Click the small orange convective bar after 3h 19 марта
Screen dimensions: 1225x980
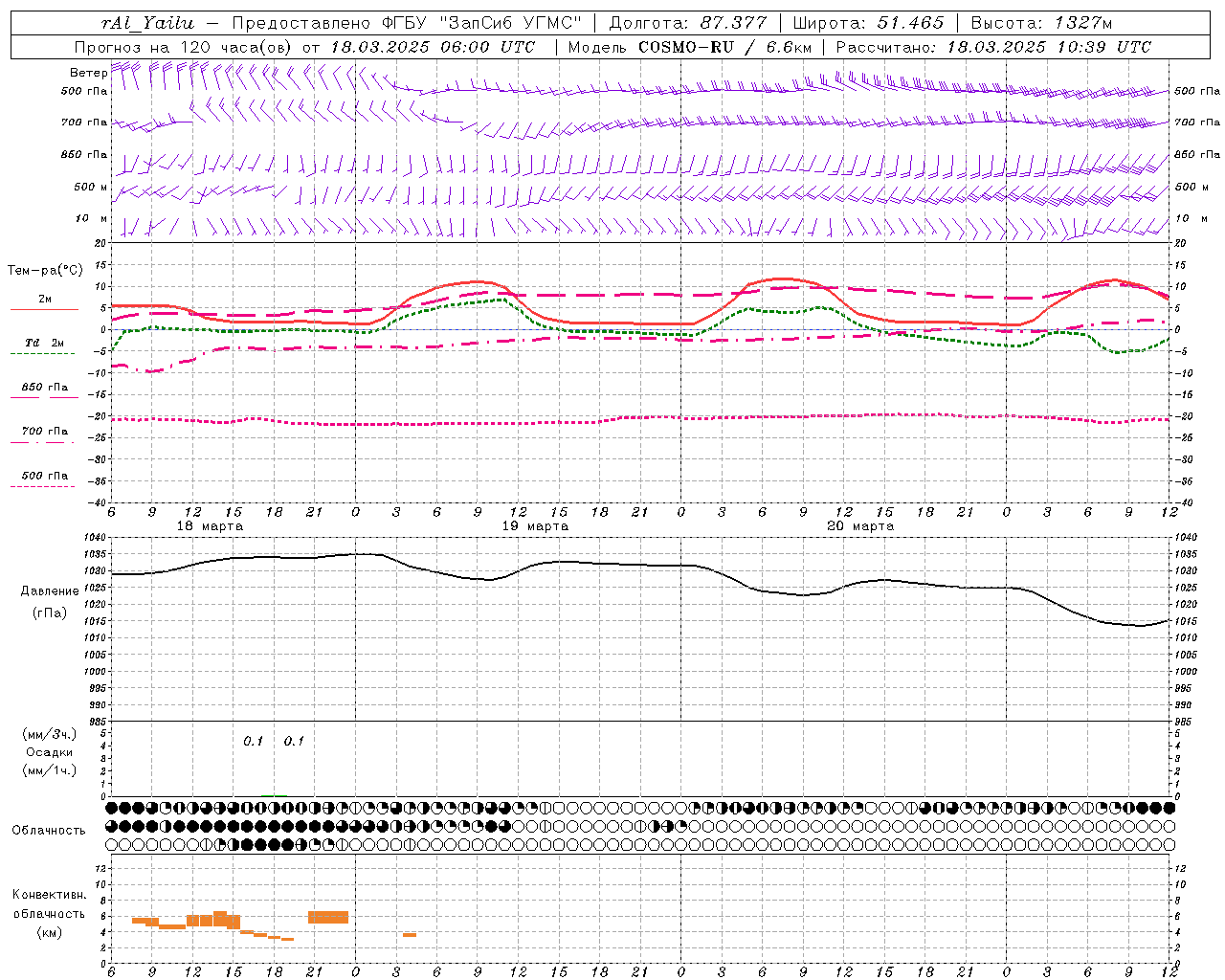[410, 935]
